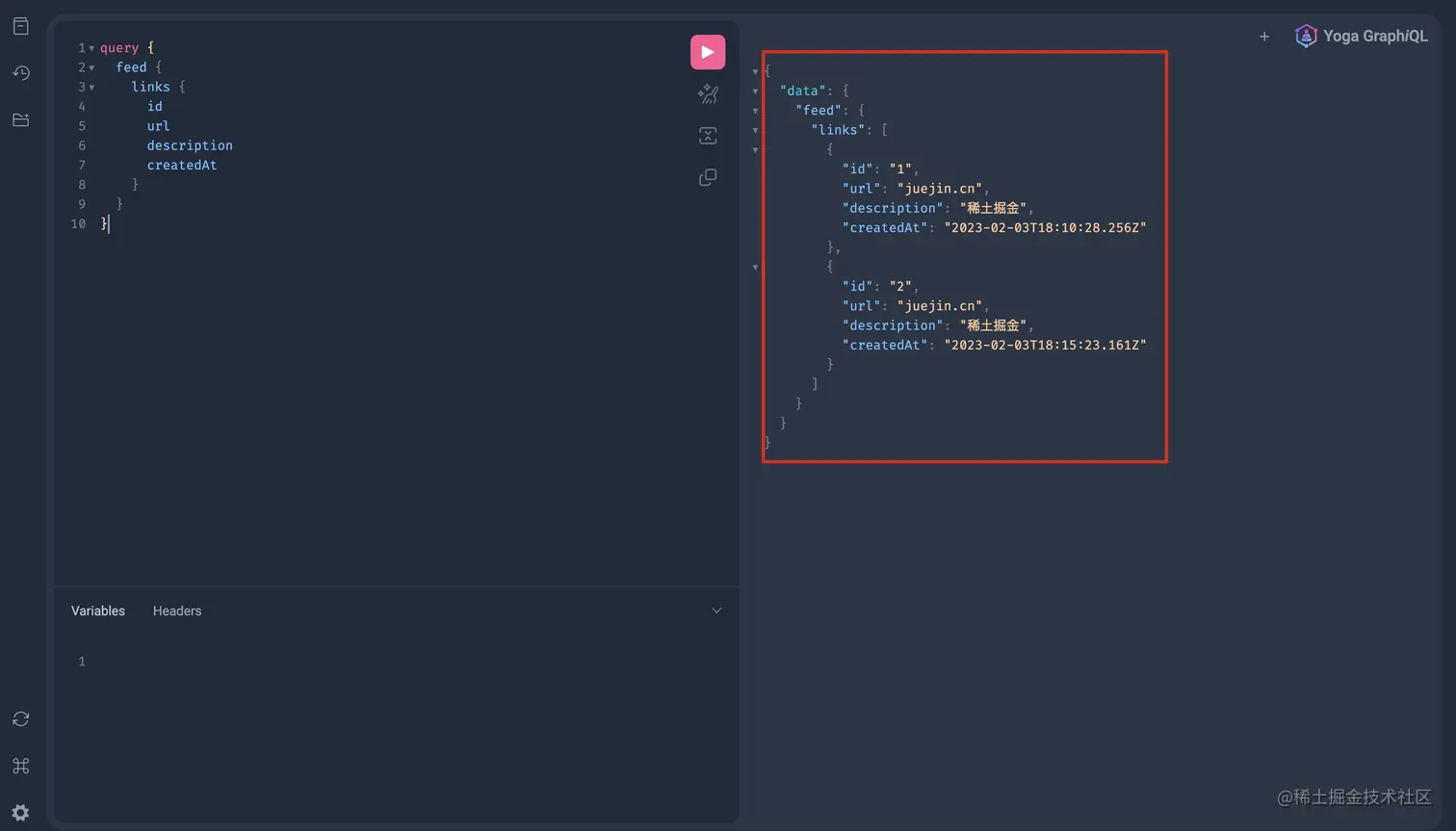Copy the query with the copy icon
This screenshot has height=831, width=1456.
pyautogui.click(x=708, y=178)
